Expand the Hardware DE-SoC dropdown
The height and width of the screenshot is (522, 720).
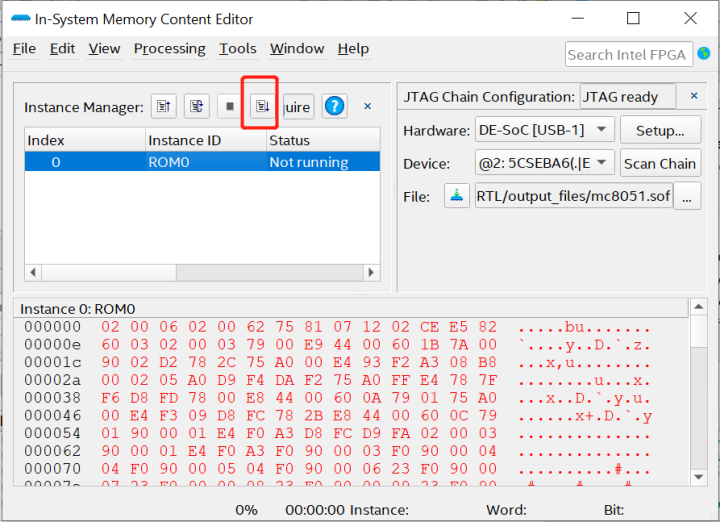(x=545, y=130)
